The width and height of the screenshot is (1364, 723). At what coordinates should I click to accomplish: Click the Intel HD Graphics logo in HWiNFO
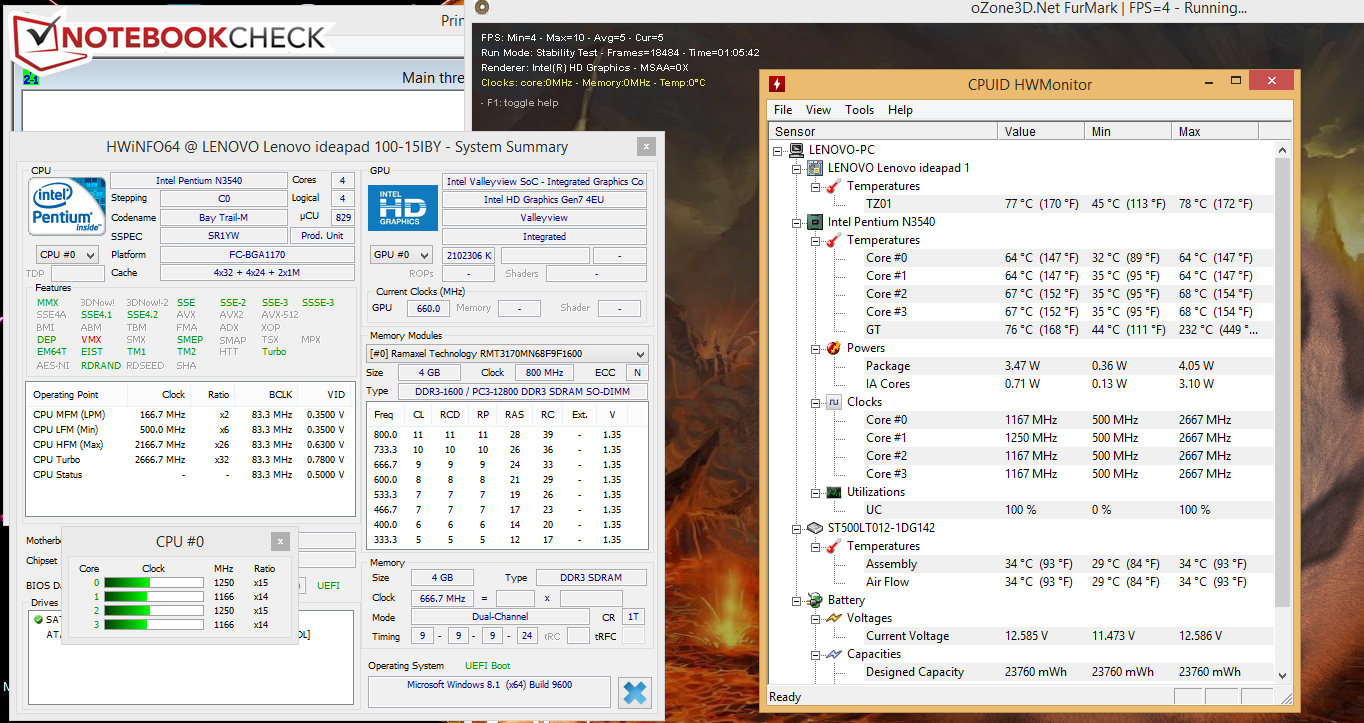click(x=403, y=208)
